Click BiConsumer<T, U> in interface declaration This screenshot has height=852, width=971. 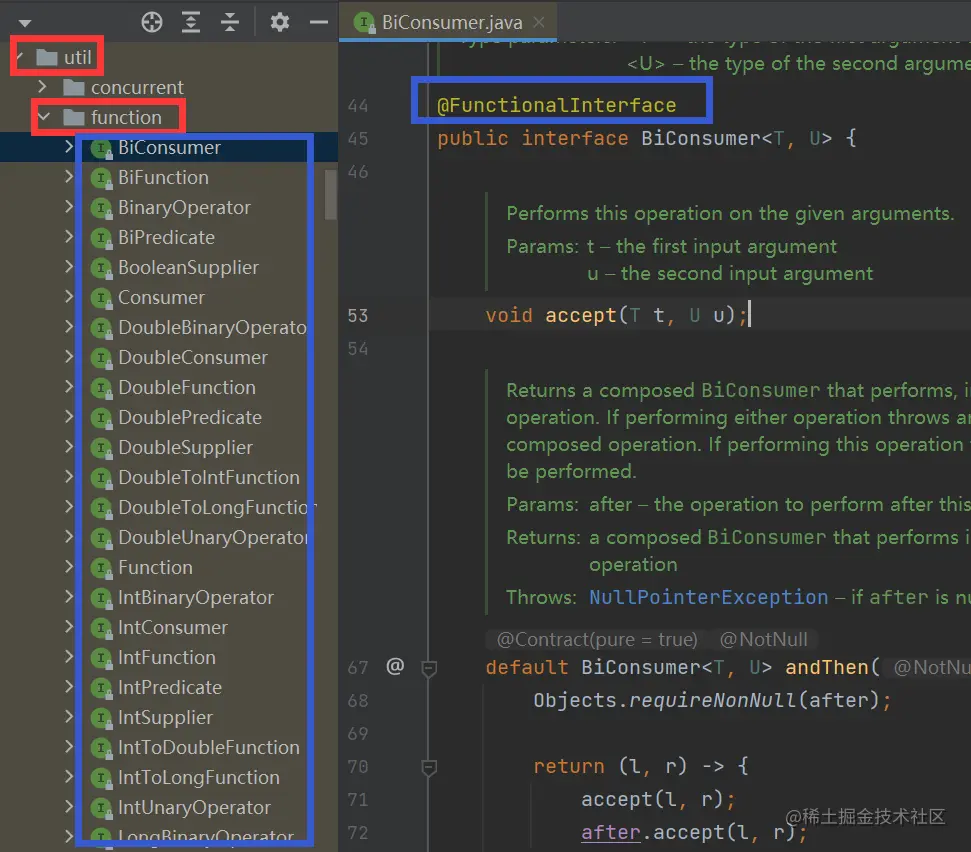click(737, 138)
